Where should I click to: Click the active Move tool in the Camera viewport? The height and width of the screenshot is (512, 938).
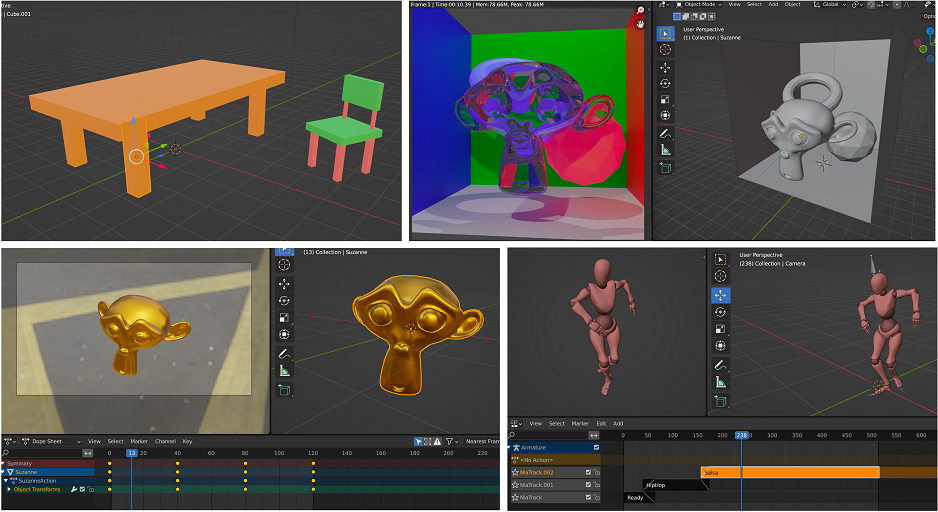coord(720,295)
